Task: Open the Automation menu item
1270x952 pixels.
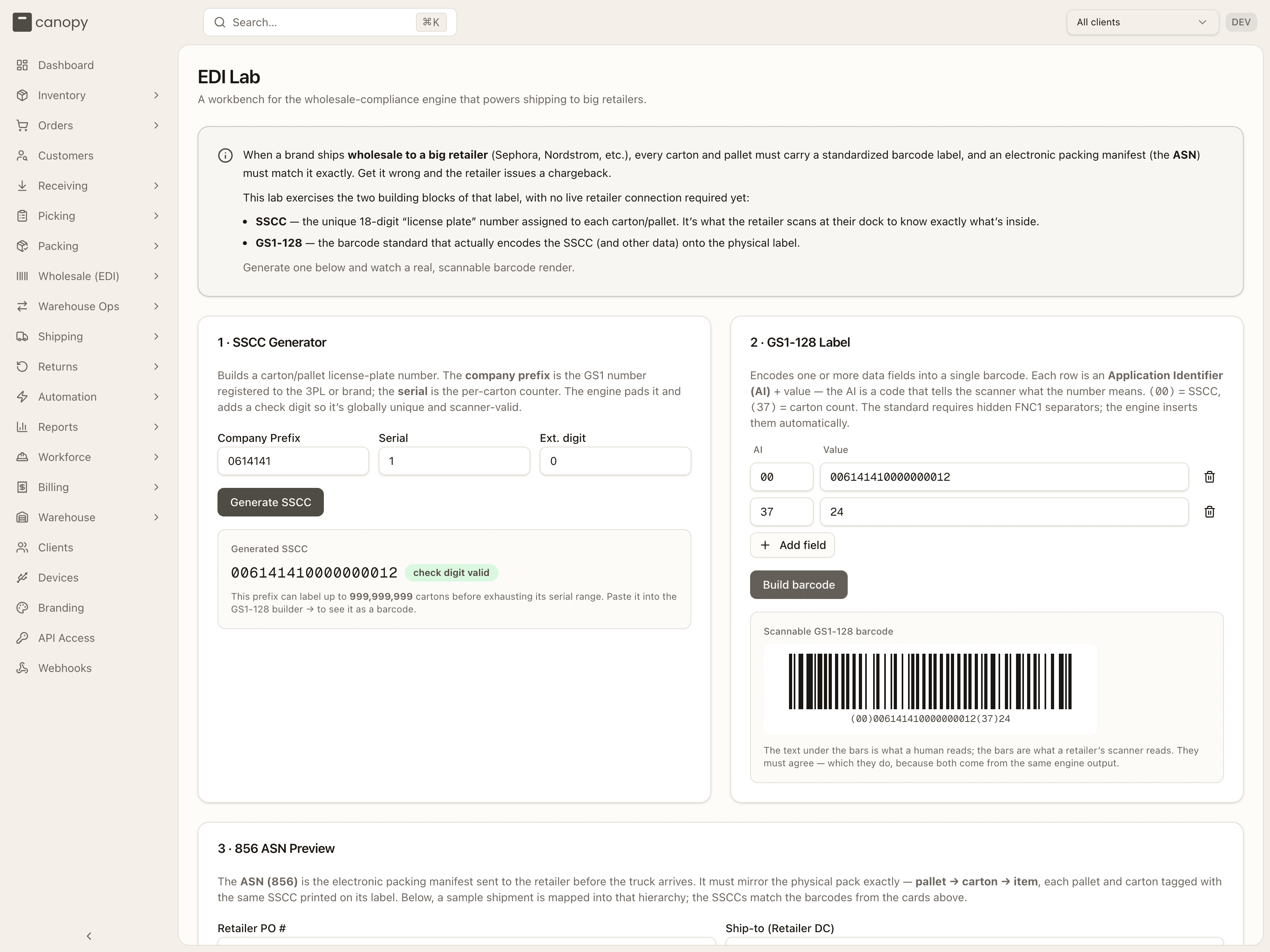Action: point(89,397)
